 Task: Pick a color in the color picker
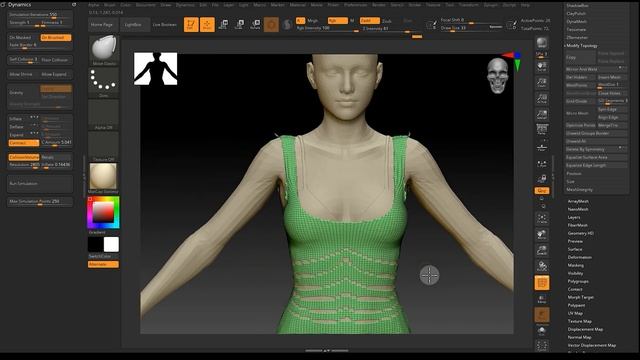tap(103, 212)
